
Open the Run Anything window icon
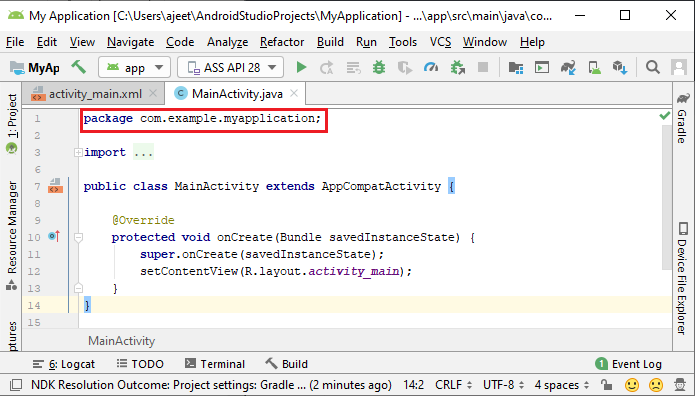point(542,67)
